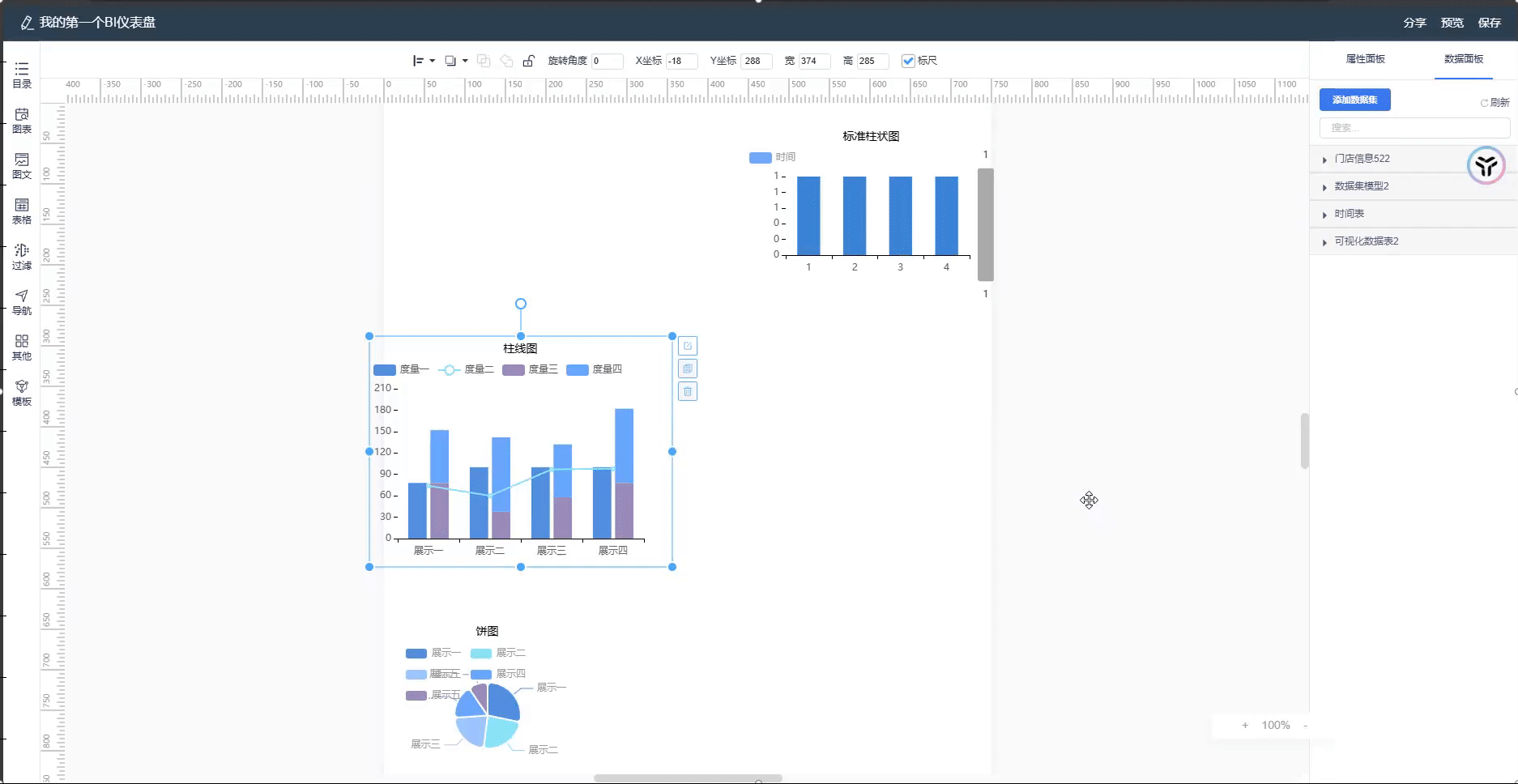Click the top-left resize handle of 柱线图

point(369,336)
